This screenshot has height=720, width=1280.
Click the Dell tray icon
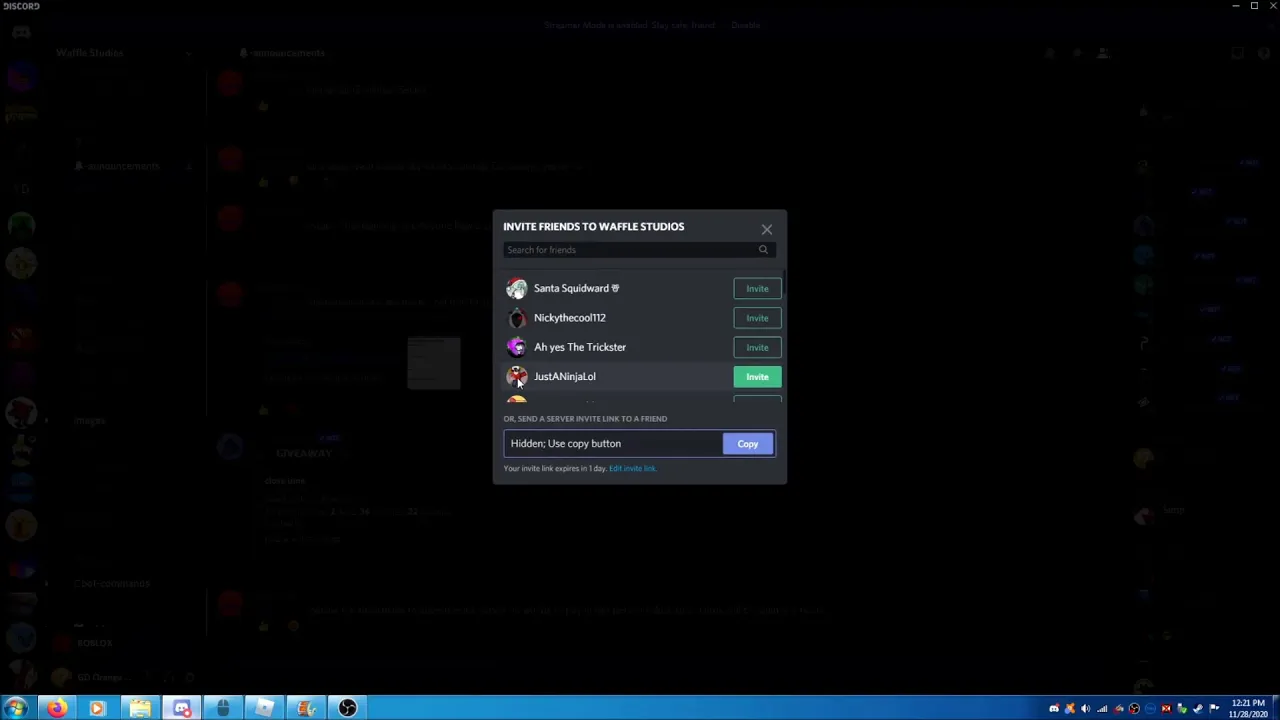tap(1150, 709)
